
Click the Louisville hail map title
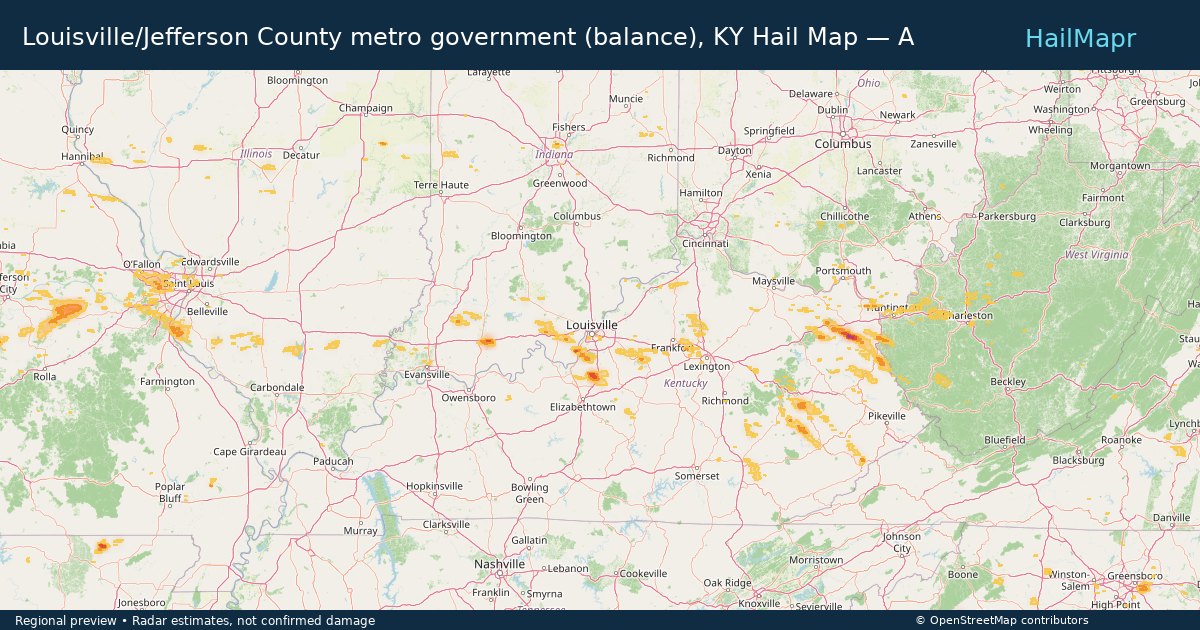tap(468, 37)
